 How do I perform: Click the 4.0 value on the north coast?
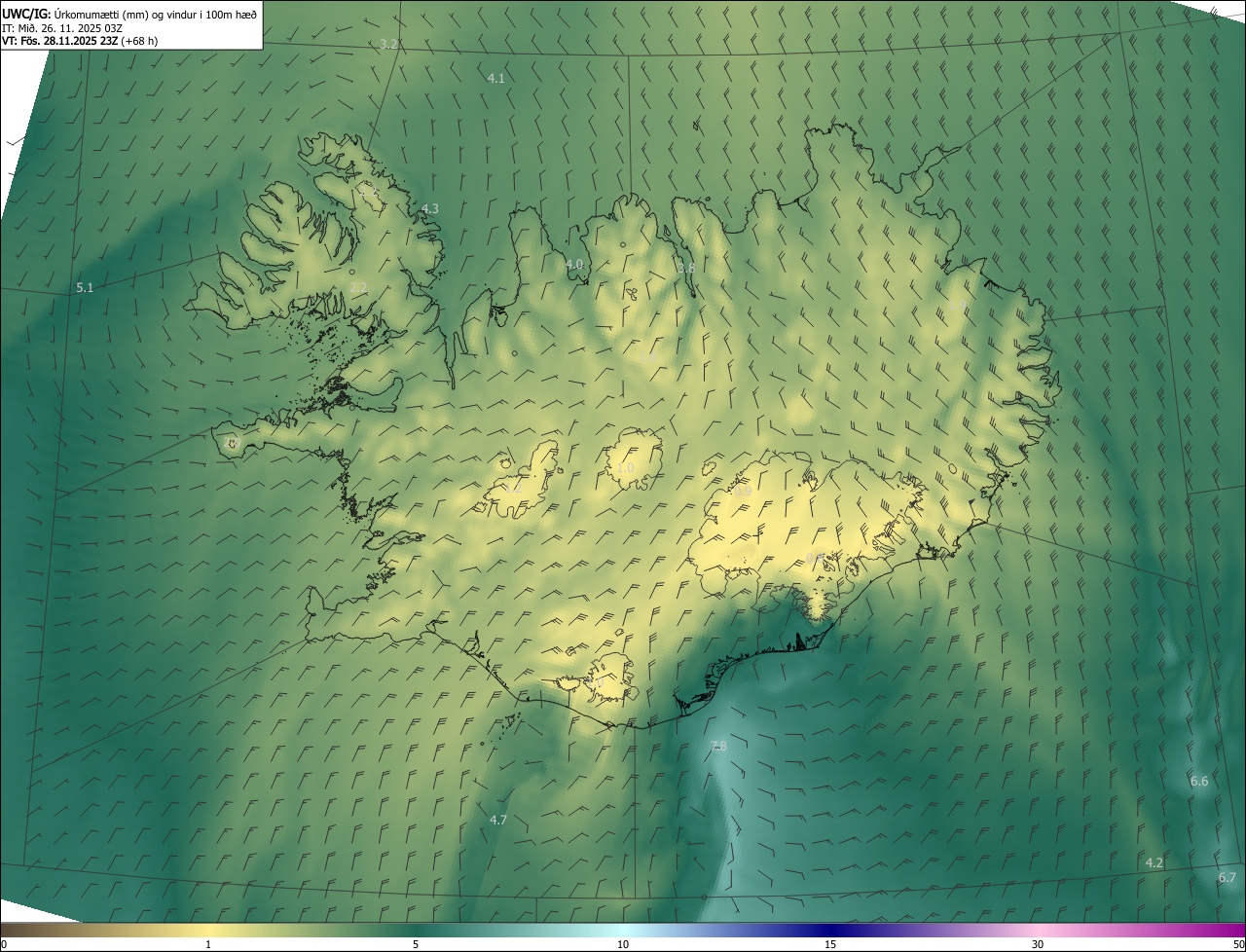(574, 265)
